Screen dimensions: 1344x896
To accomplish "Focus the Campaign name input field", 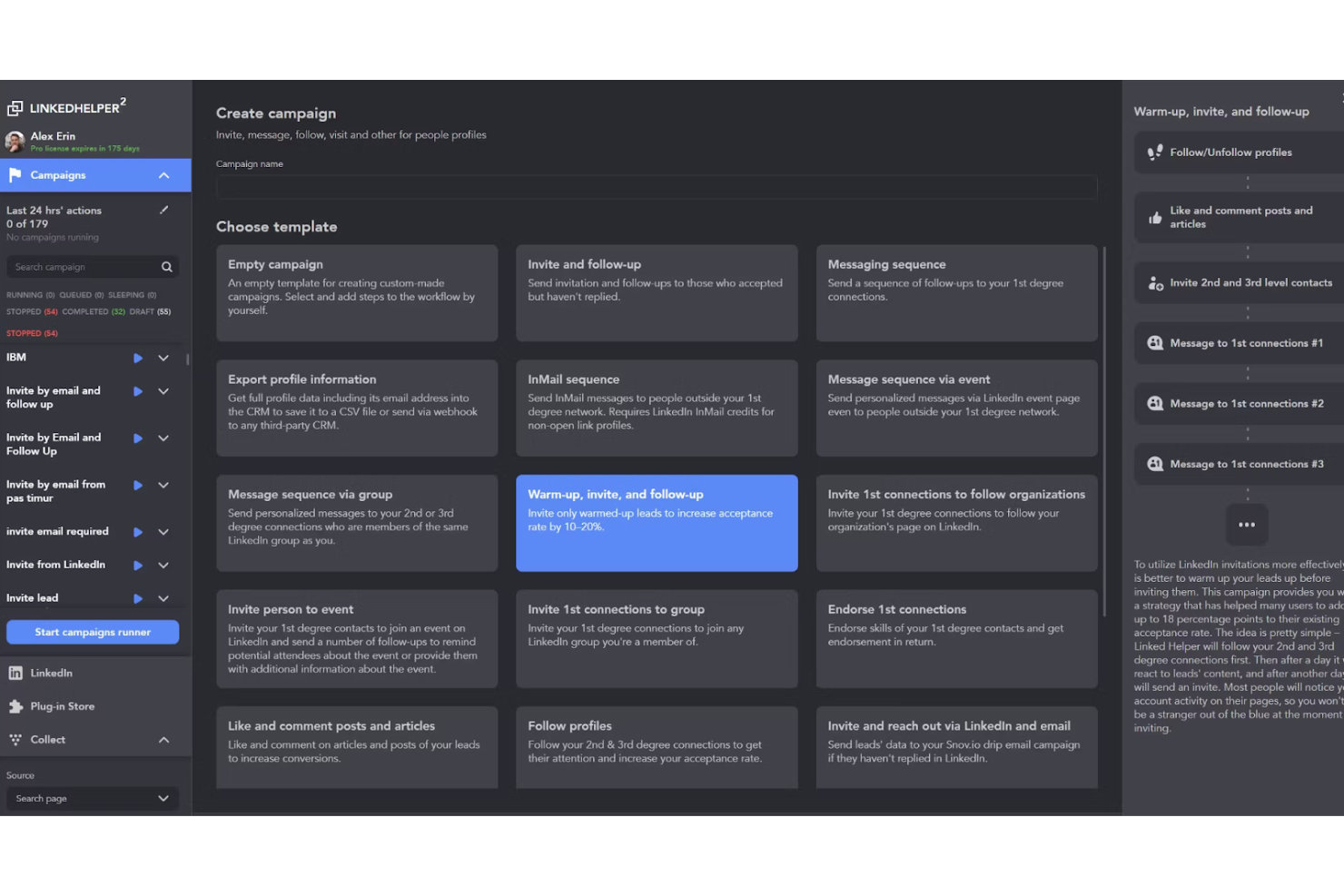I will (x=657, y=187).
